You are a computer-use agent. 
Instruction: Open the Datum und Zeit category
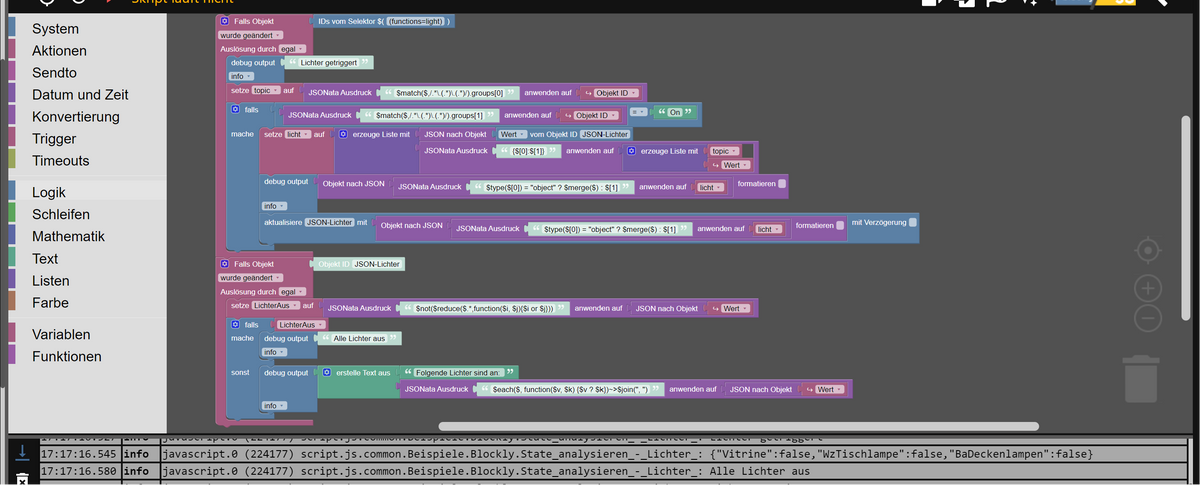pyautogui.click(x=80, y=95)
